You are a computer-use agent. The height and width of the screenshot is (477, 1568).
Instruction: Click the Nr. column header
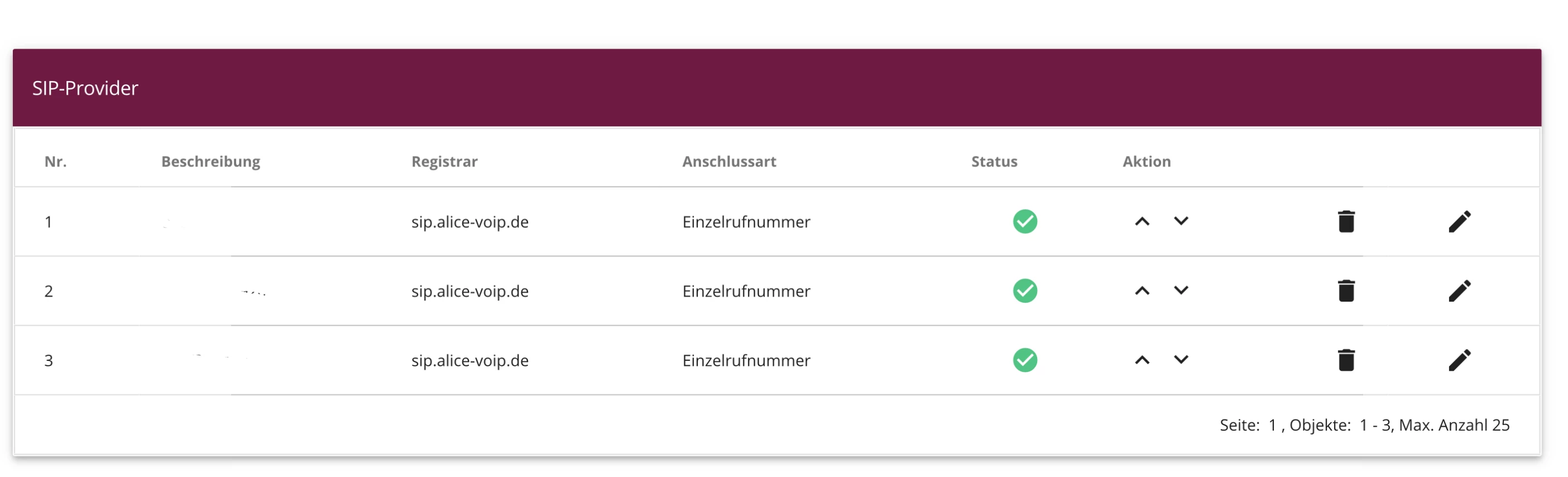[55, 161]
